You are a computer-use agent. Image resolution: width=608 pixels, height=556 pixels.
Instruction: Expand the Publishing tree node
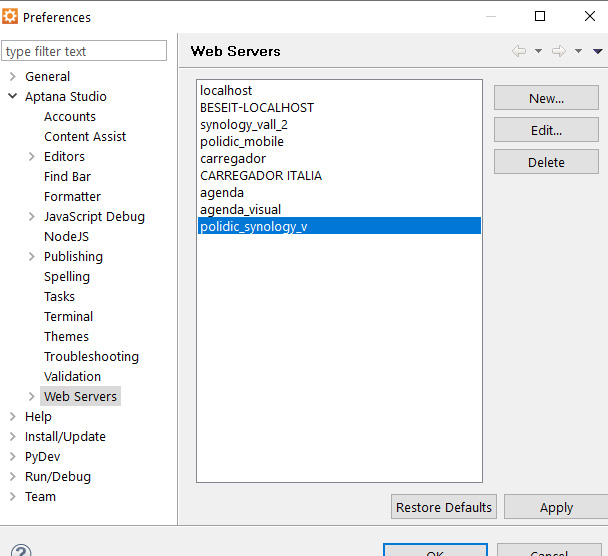click(x=31, y=256)
